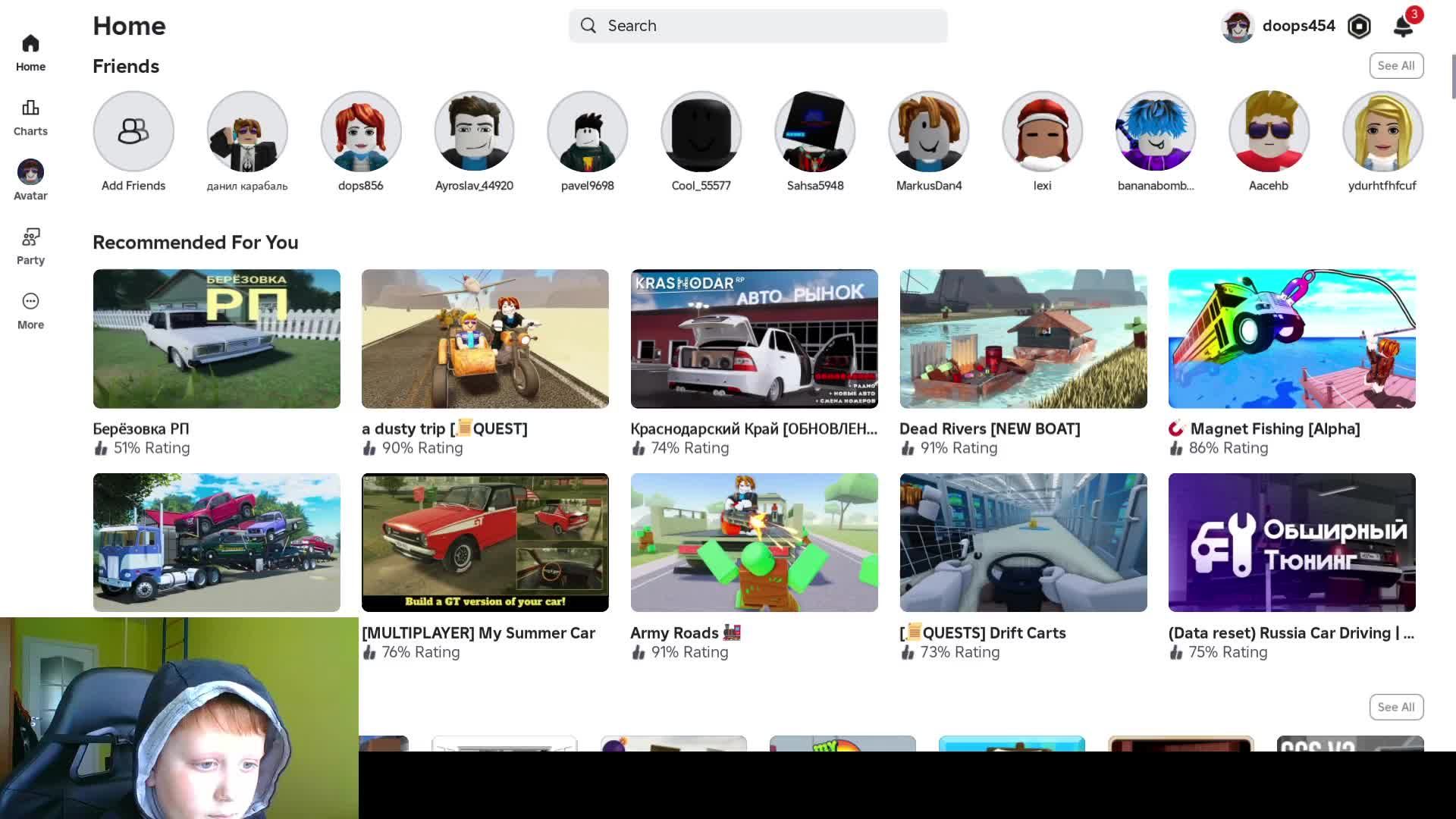Open the Avatar editor icon

pyautogui.click(x=30, y=173)
